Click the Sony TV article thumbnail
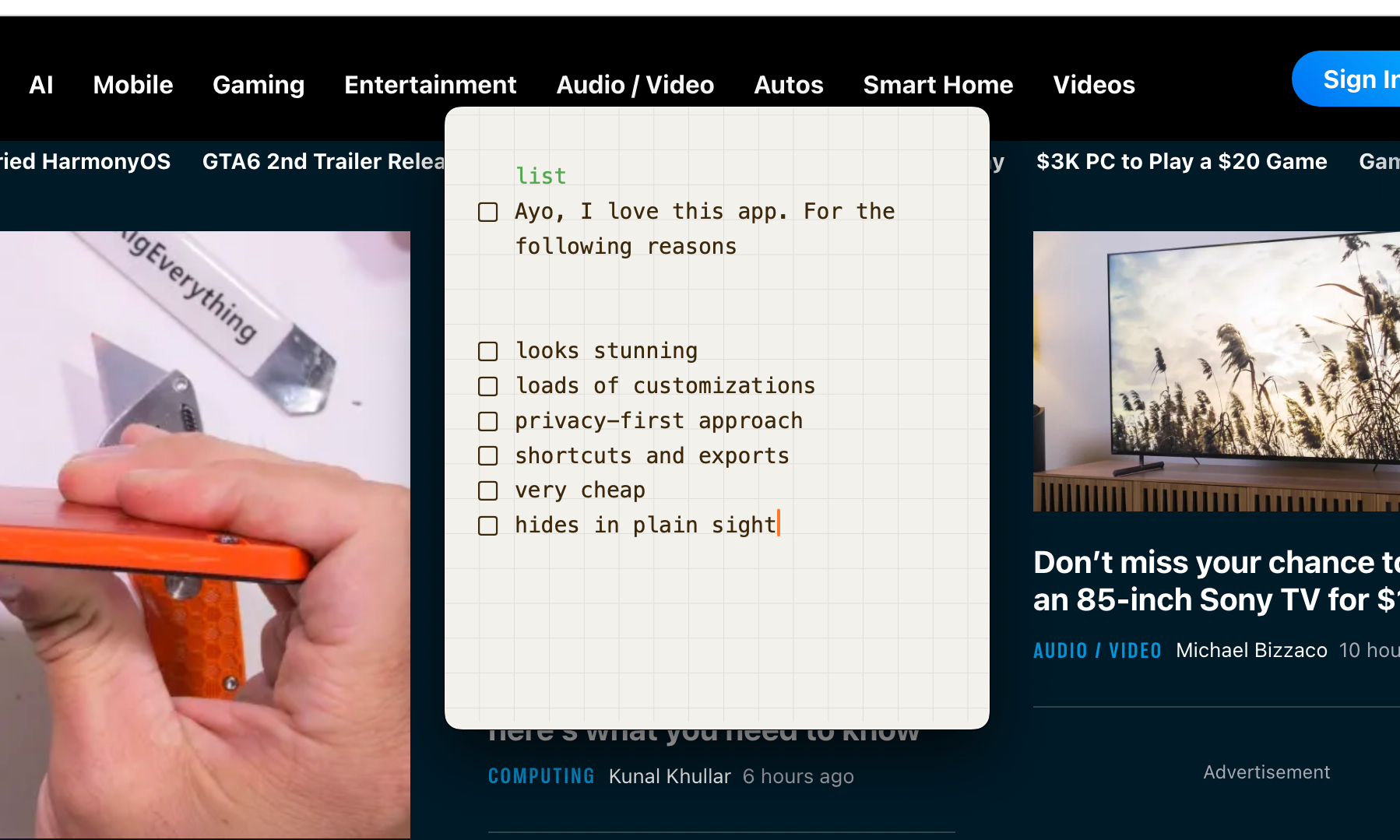This screenshot has width=1400, height=840. tap(1215, 371)
